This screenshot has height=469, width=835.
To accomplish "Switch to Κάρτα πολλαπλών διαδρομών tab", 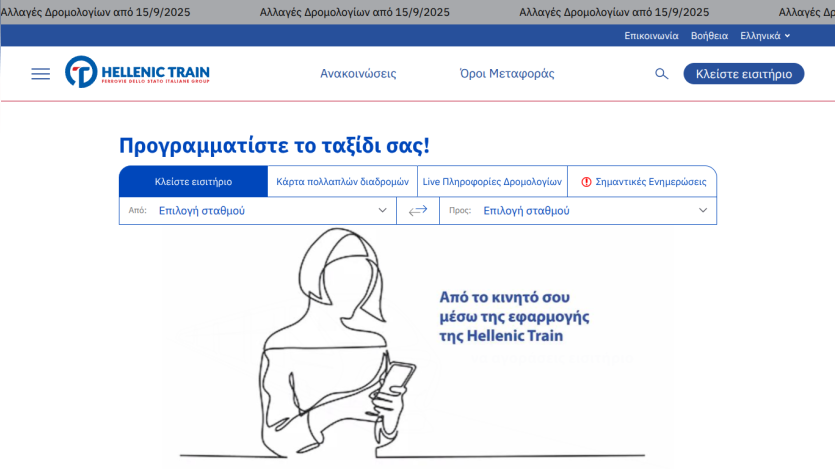I will [342, 182].
